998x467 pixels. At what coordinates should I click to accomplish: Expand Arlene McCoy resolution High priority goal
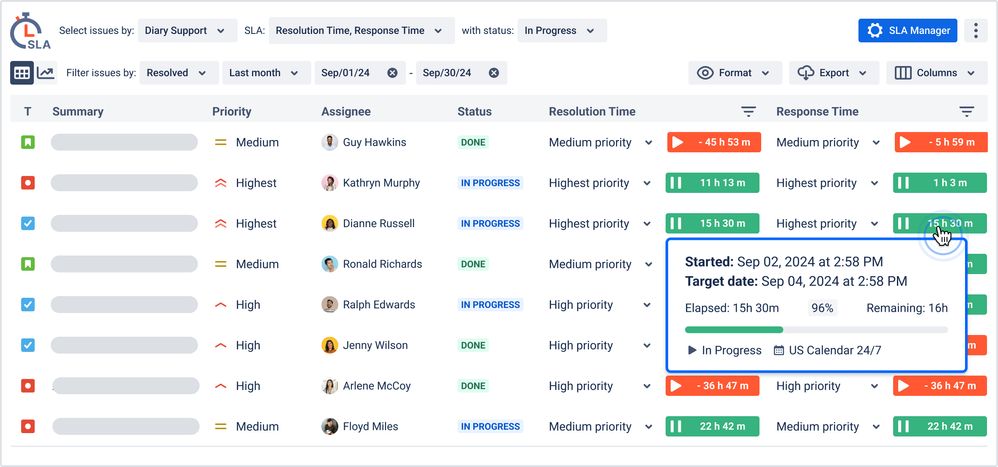click(x=649, y=386)
